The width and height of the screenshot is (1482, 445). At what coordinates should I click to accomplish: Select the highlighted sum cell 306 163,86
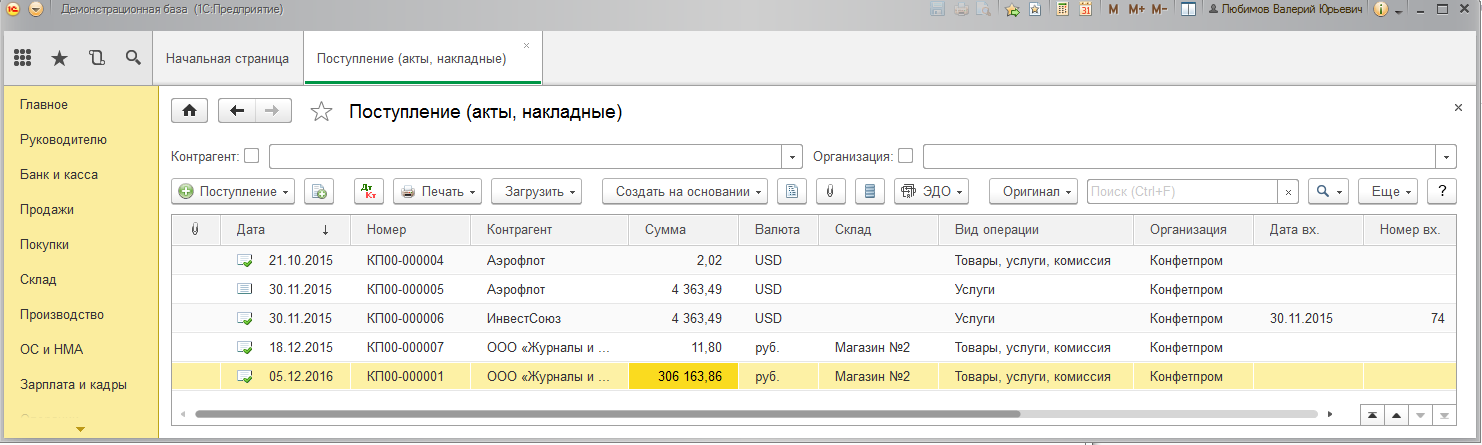click(685, 377)
